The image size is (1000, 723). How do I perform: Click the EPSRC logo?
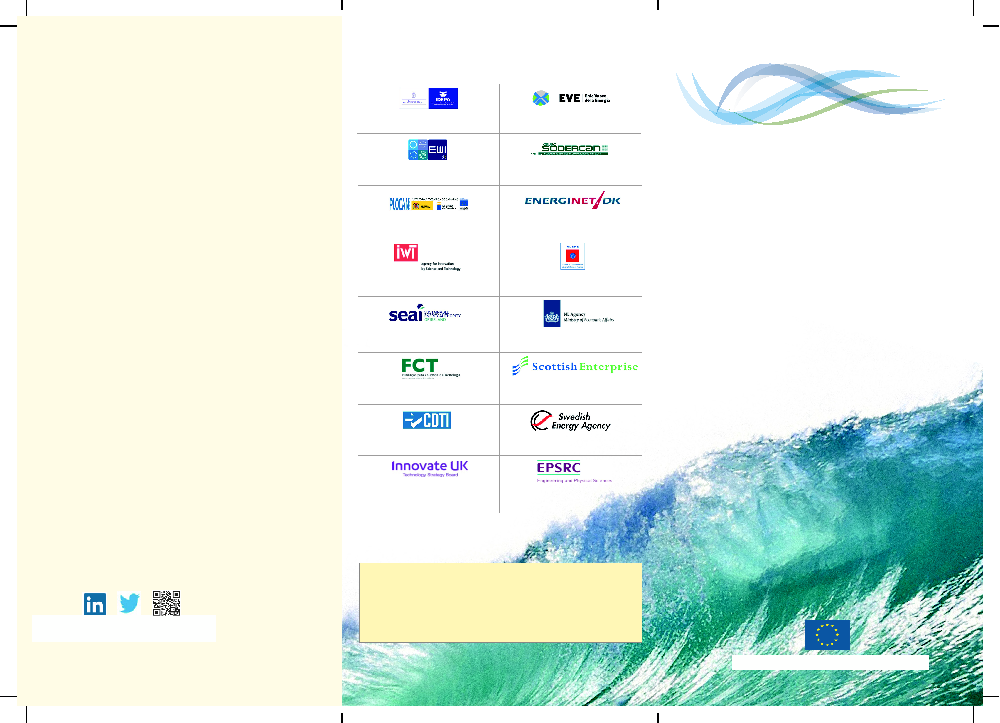tap(574, 472)
